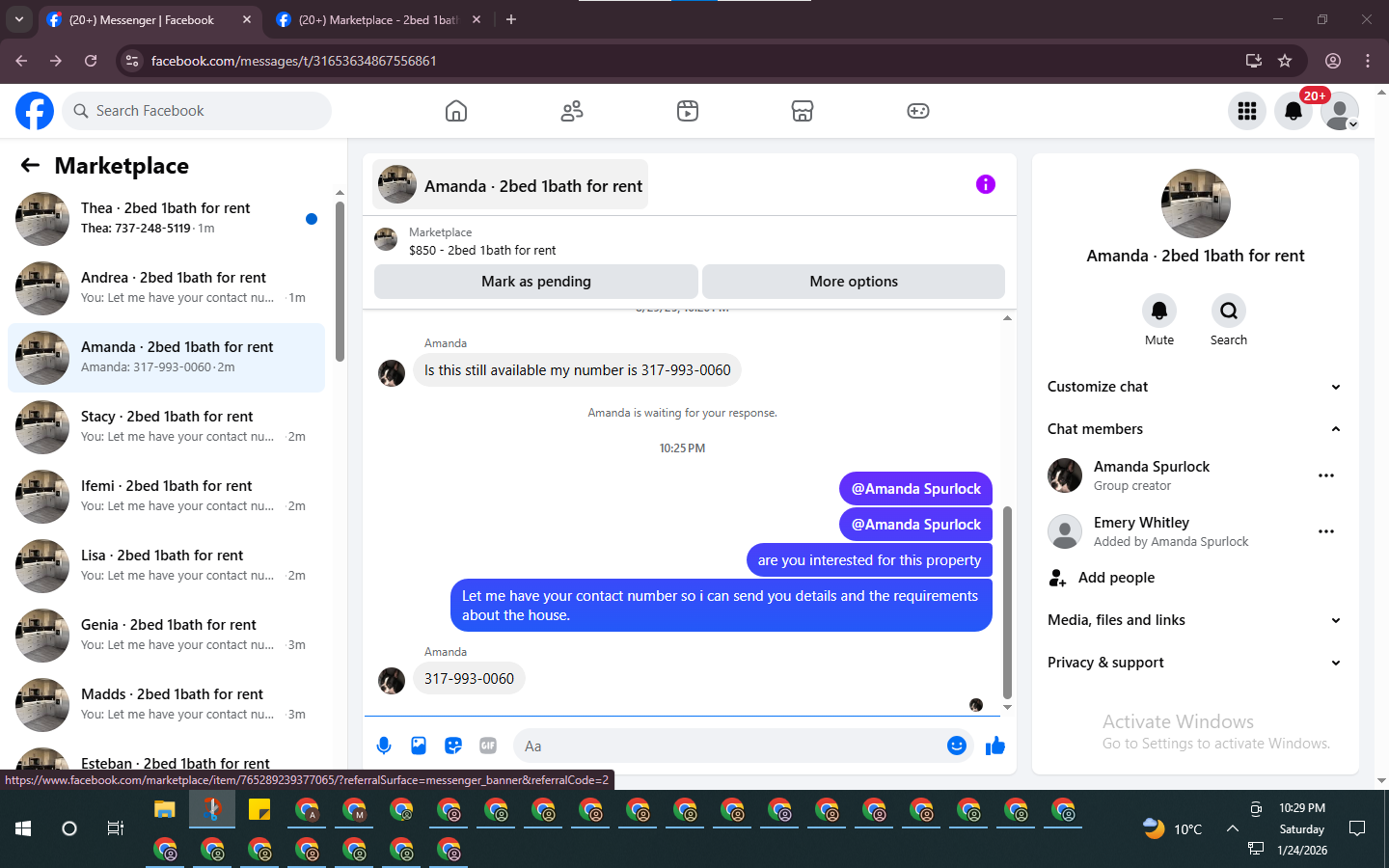Click the chat messages scrollbar
The height and width of the screenshot is (868, 1389).
pyautogui.click(x=1007, y=603)
